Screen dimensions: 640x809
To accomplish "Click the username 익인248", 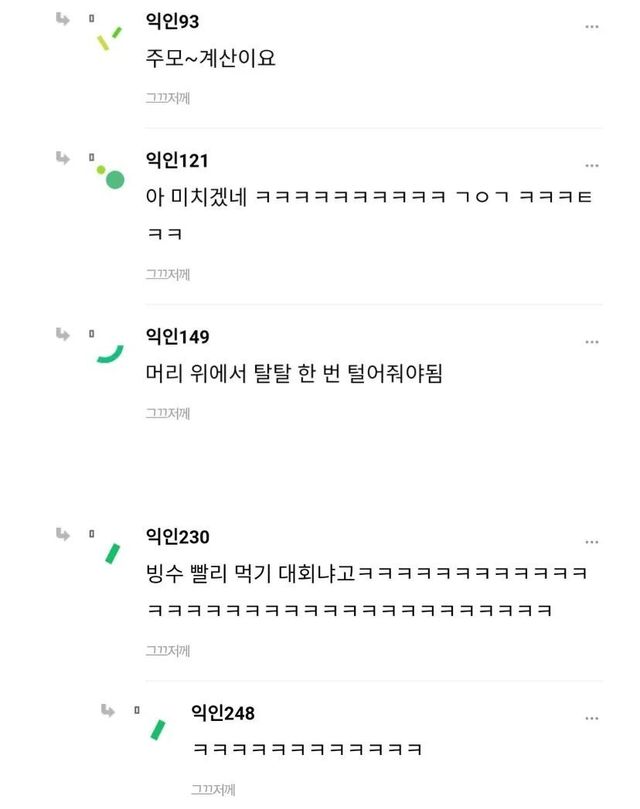I will click(x=222, y=713).
